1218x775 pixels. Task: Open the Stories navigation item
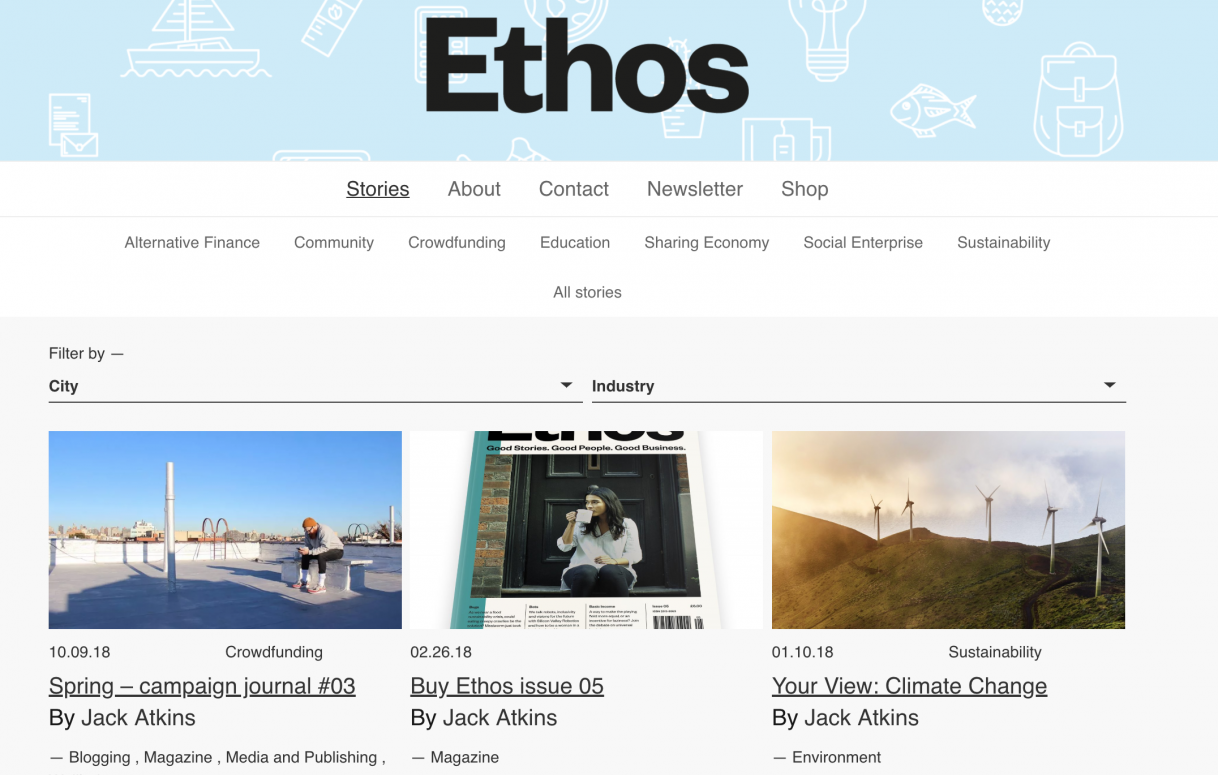378,189
